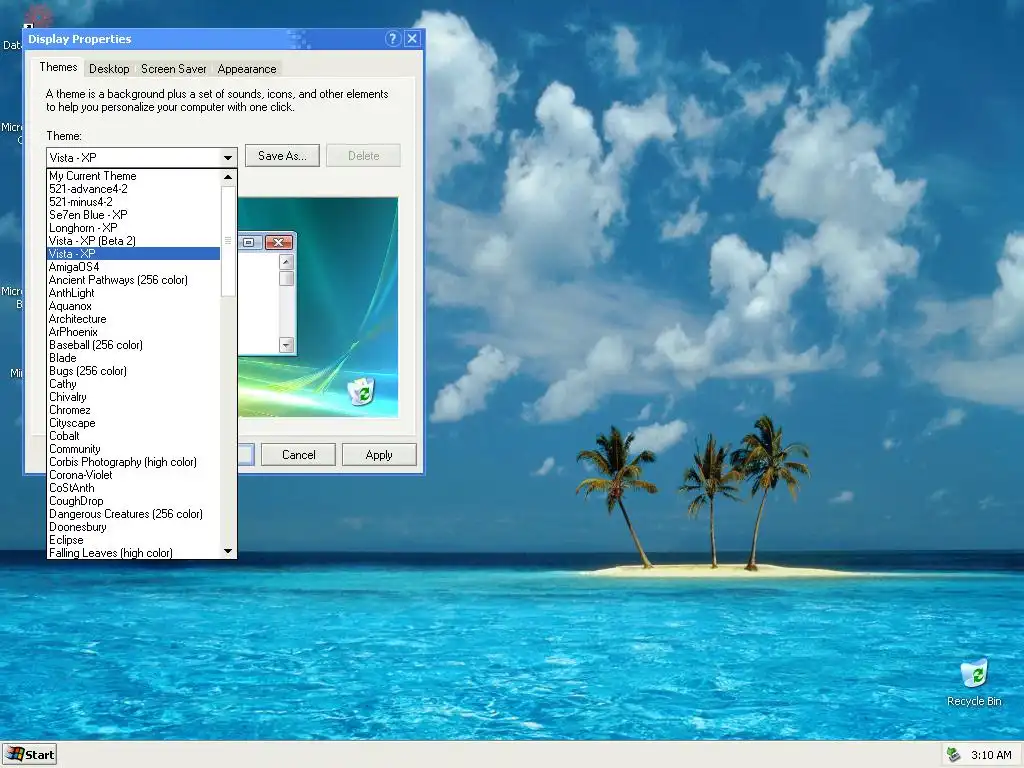1024x768 pixels.
Task: Select Baseball (256 color) theme
Action: (x=134, y=345)
